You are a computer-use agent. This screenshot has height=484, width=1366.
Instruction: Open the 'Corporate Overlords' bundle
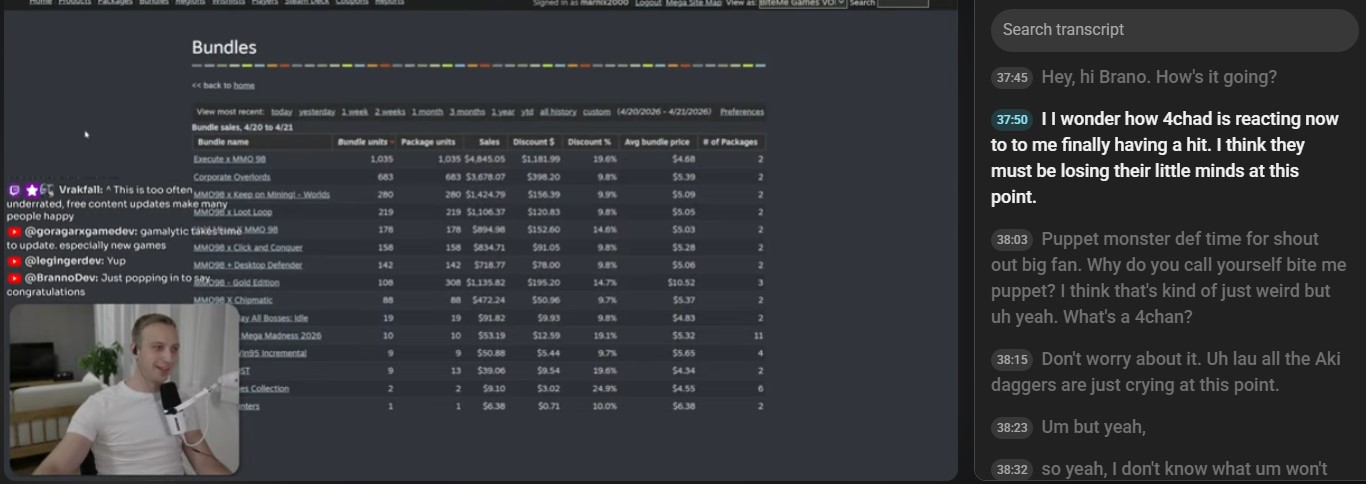pos(232,177)
